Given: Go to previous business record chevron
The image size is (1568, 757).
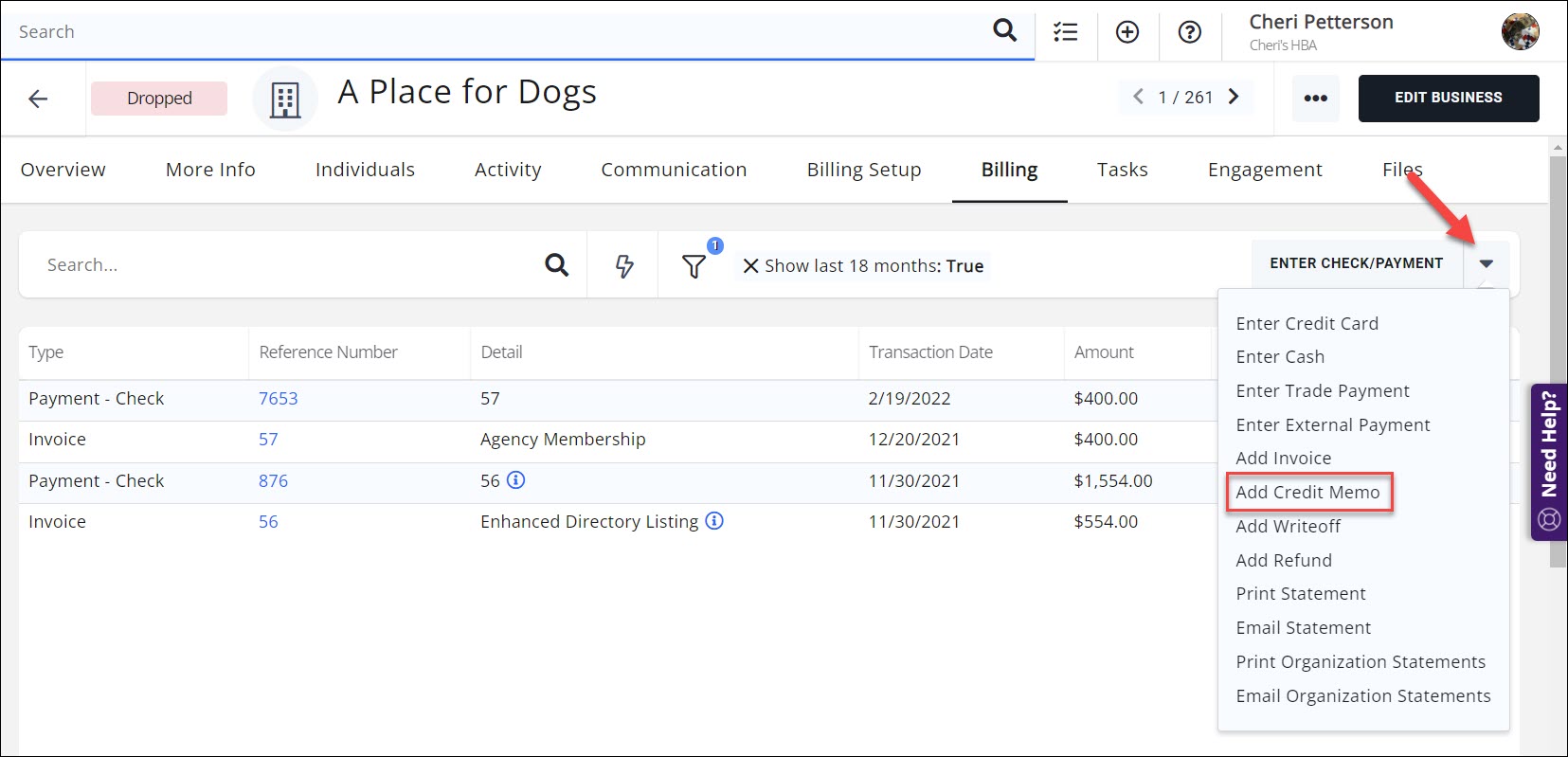Looking at the screenshot, I should tap(1138, 97).
